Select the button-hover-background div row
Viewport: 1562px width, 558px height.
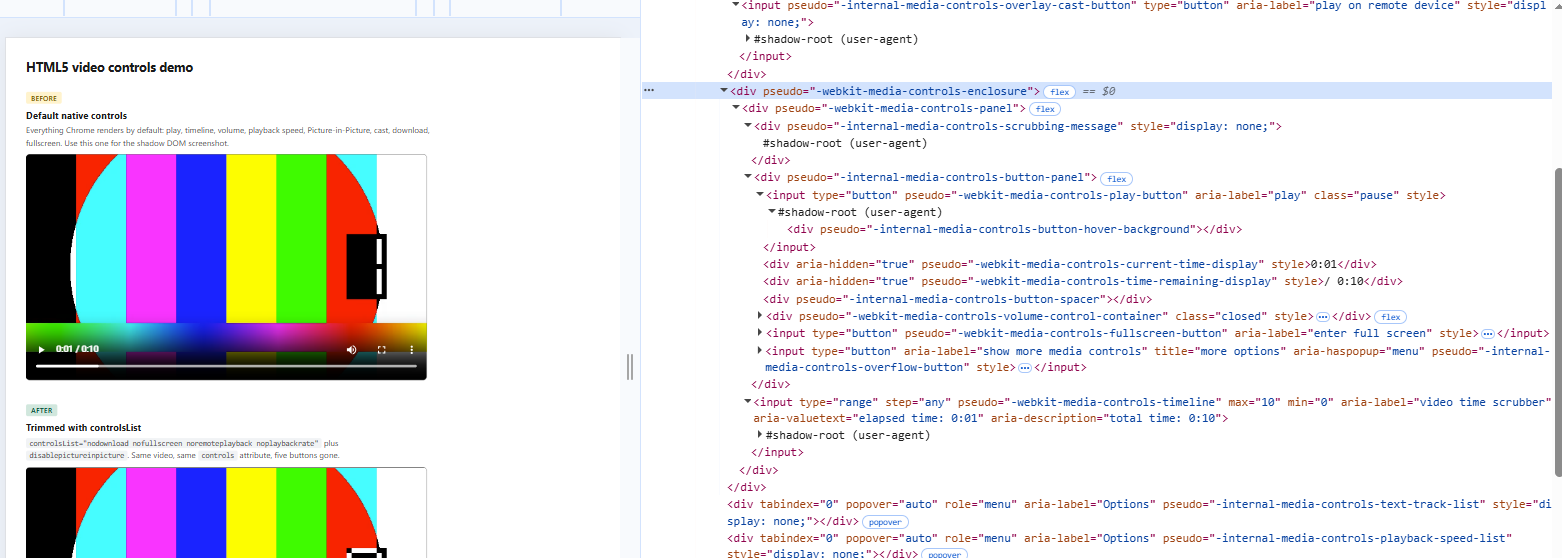(1014, 229)
